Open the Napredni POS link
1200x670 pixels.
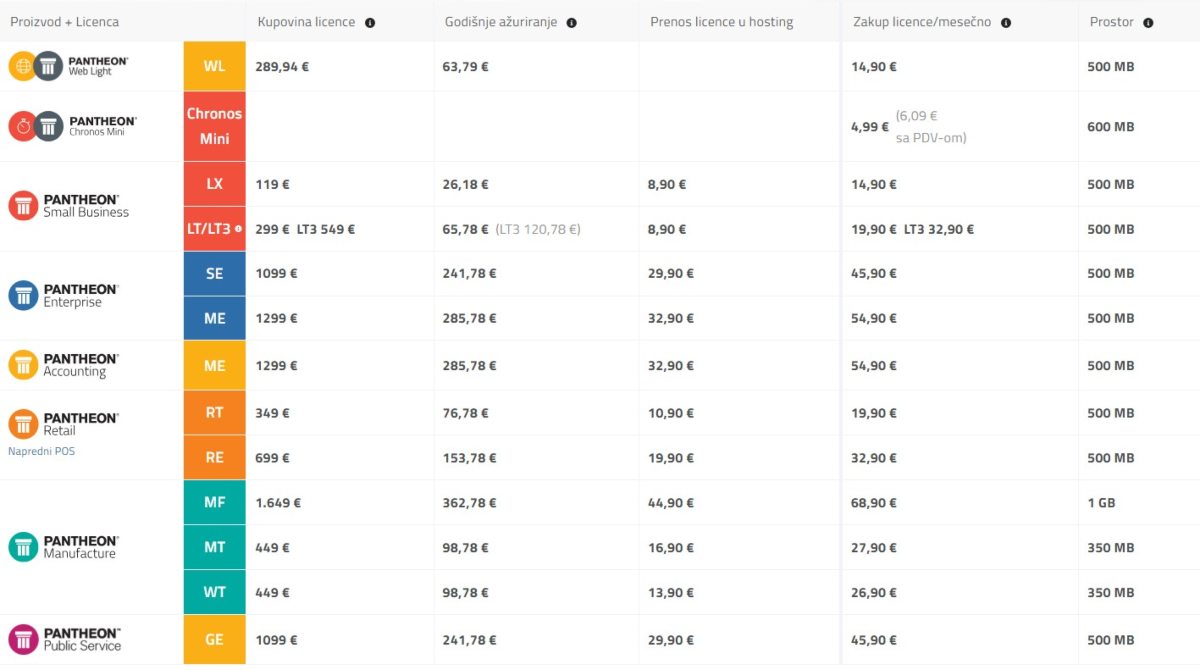[x=41, y=451]
